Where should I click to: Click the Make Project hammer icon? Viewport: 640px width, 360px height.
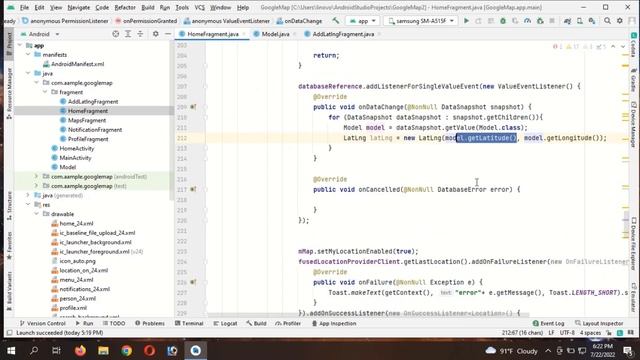pos(336,21)
